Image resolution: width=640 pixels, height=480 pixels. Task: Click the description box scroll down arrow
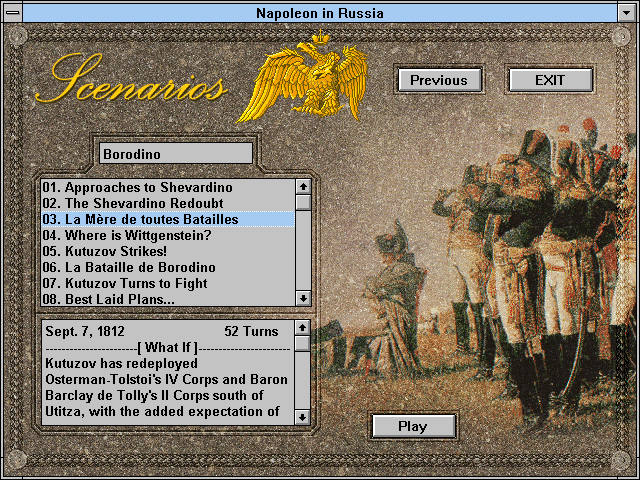(302, 417)
